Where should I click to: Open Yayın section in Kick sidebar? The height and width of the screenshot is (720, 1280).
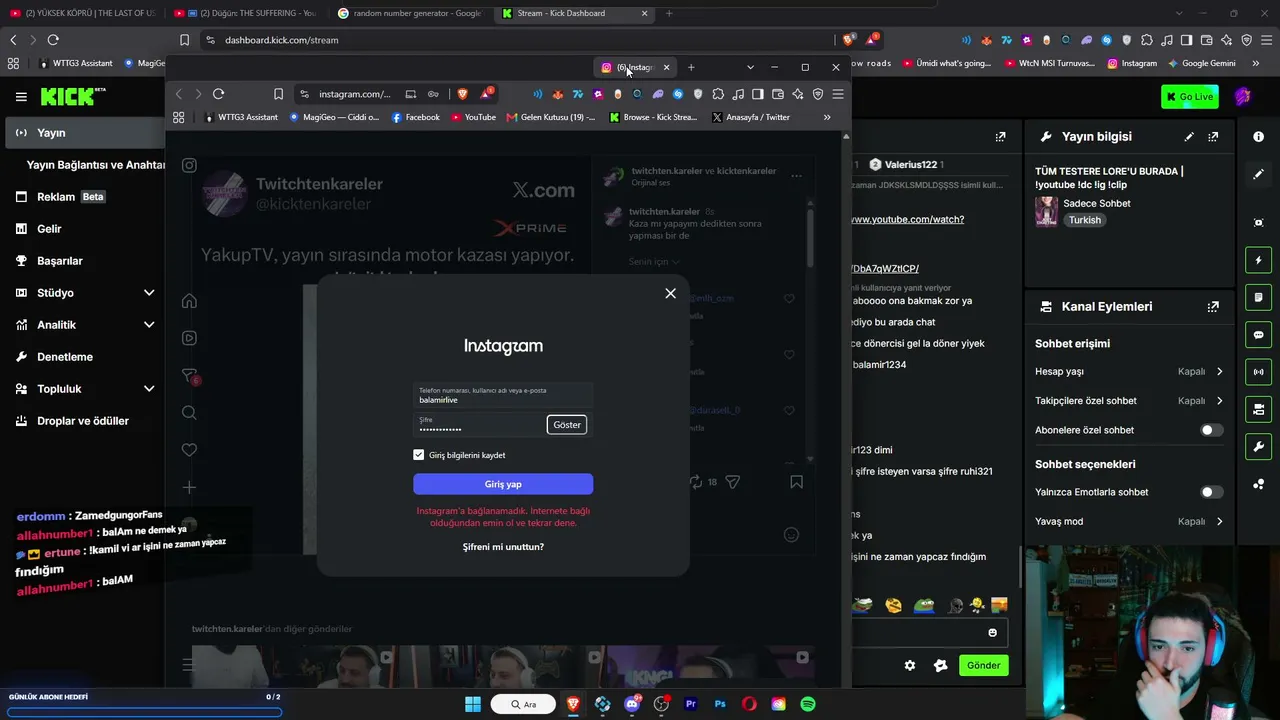(x=84, y=133)
